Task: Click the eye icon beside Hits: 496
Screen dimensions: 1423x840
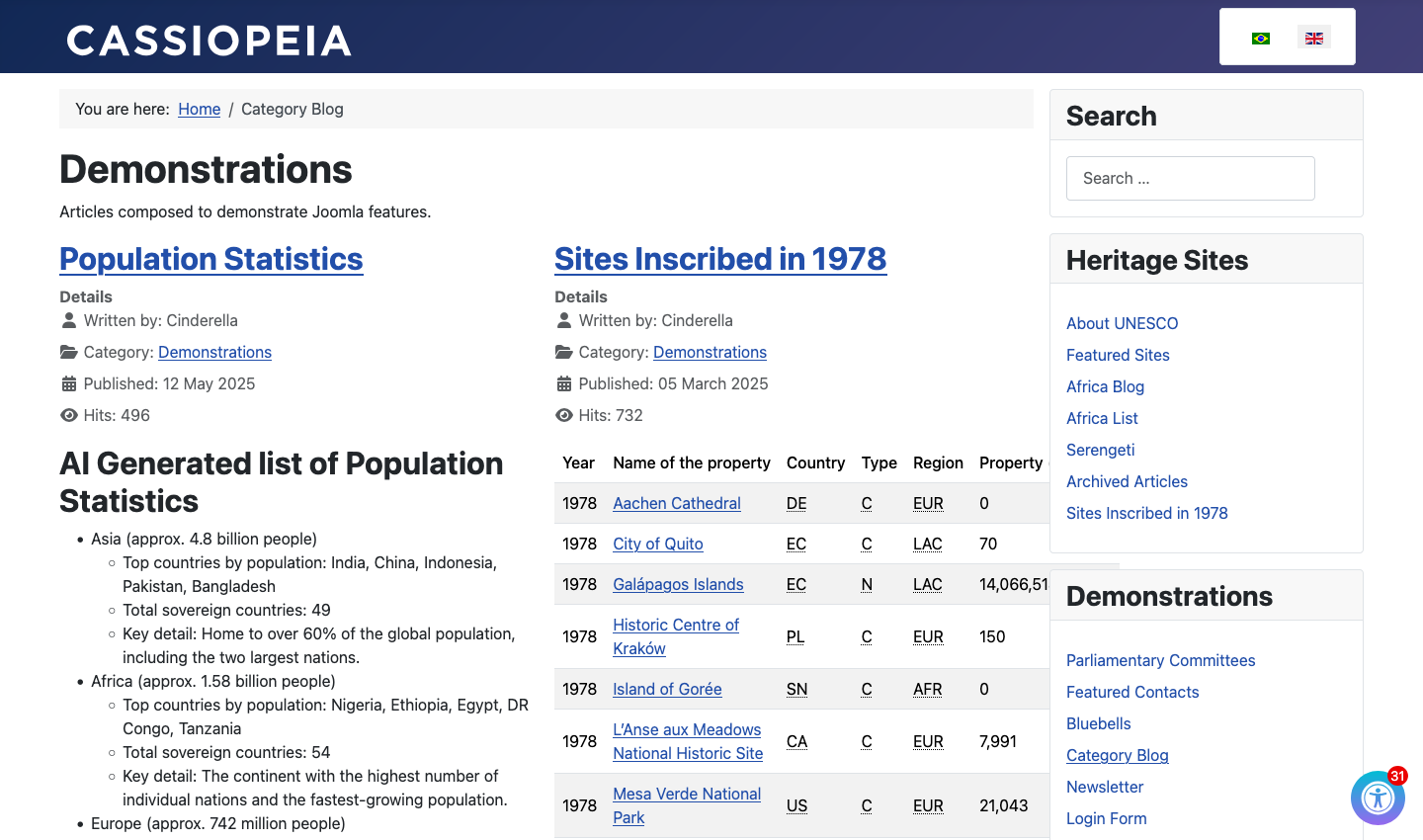Action: pyautogui.click(x=68, y=415)
